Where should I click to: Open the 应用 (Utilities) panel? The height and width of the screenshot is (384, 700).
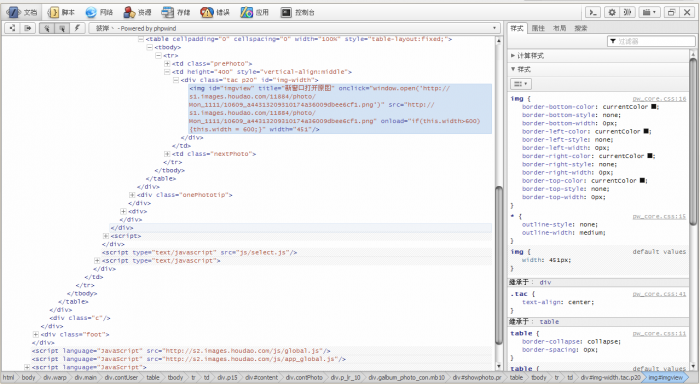(255, 13)
